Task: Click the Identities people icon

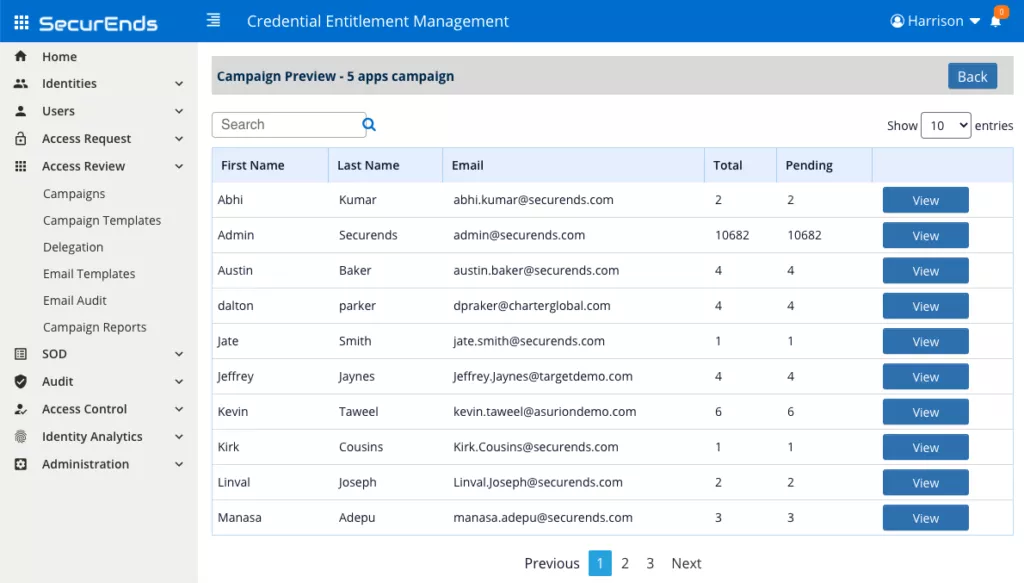Action: (x=21, y=84)
